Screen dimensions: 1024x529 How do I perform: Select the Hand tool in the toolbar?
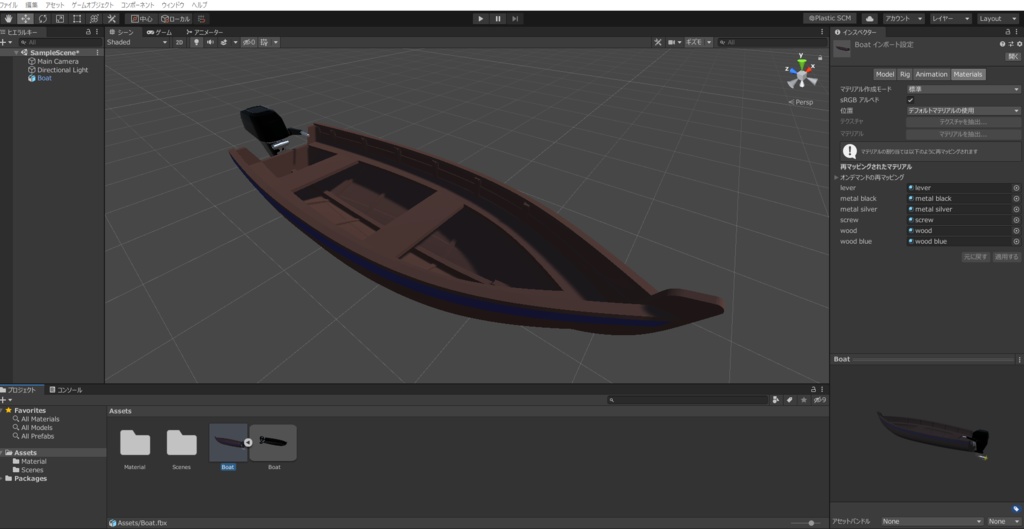(x=8, y=19)
